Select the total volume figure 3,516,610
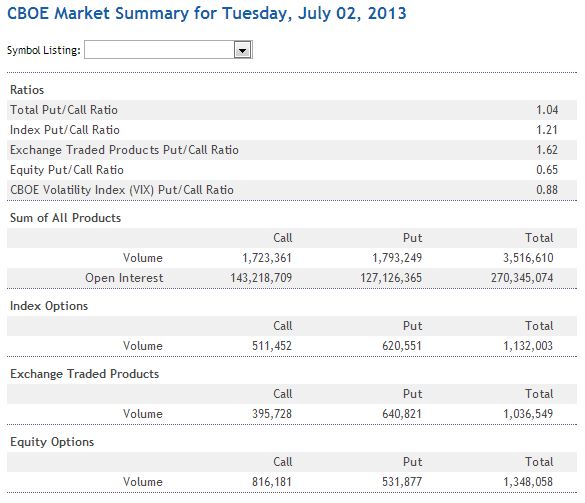 click(x=528, y=258)
